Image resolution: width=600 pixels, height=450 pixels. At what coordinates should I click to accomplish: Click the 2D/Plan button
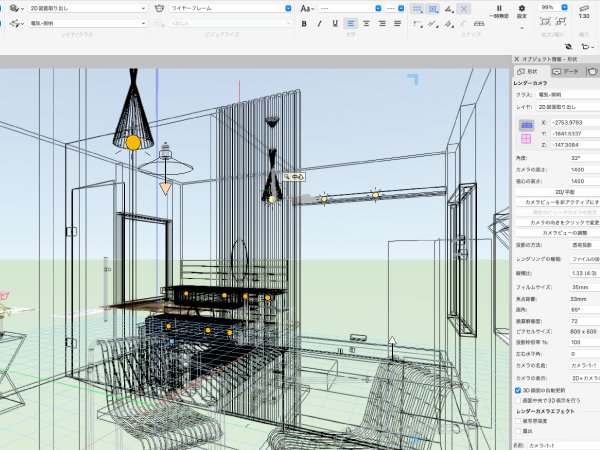tap(558, 192)
